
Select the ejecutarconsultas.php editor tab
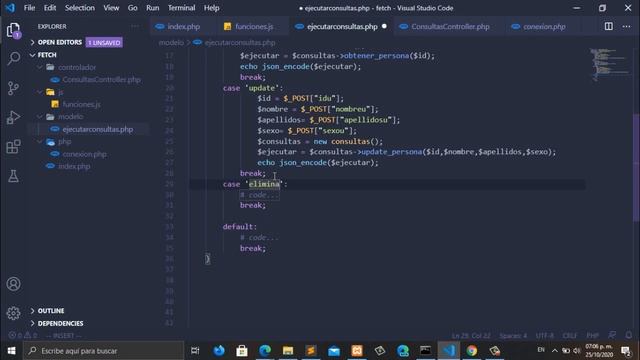point(342,27)
